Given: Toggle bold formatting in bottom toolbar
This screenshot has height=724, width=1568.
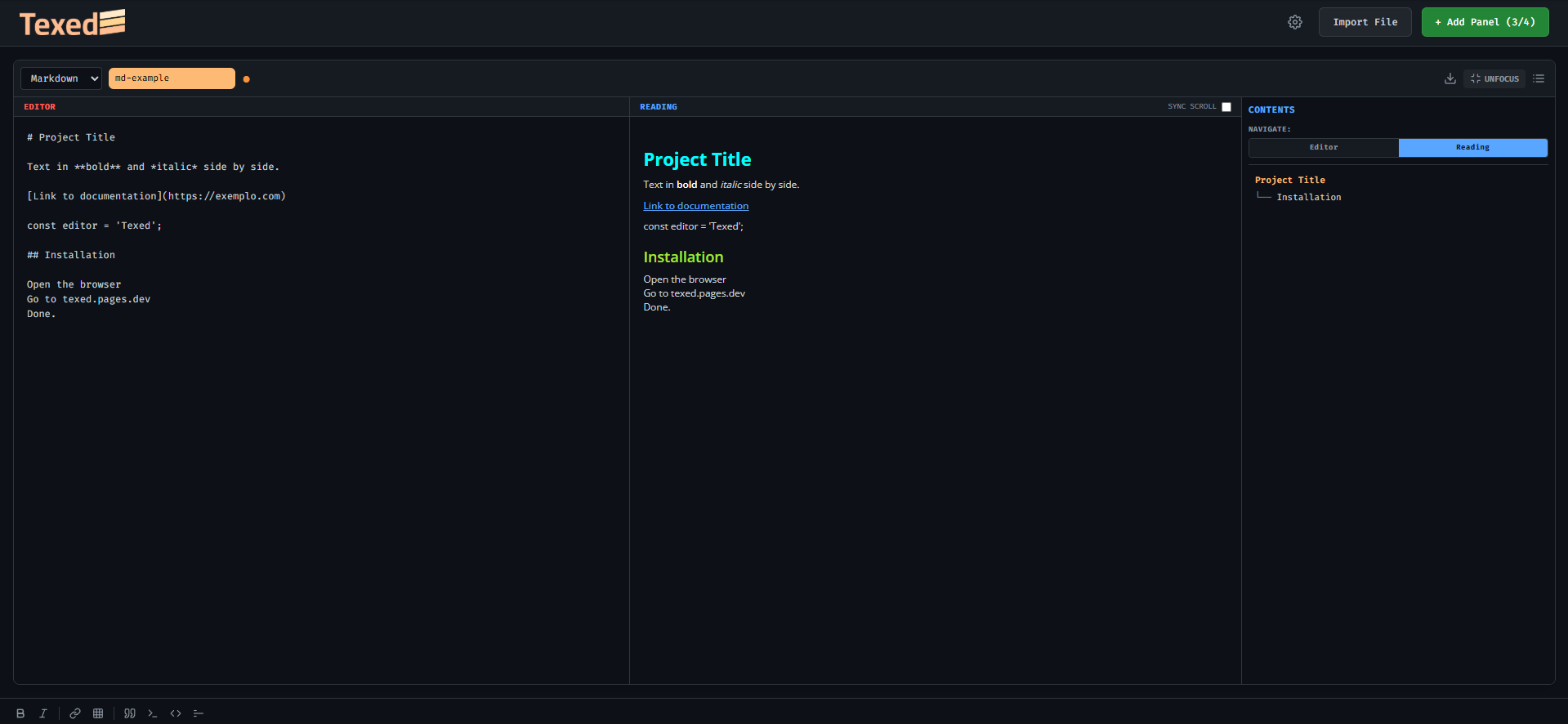Looking at the screenshot, I should point(20,713).
